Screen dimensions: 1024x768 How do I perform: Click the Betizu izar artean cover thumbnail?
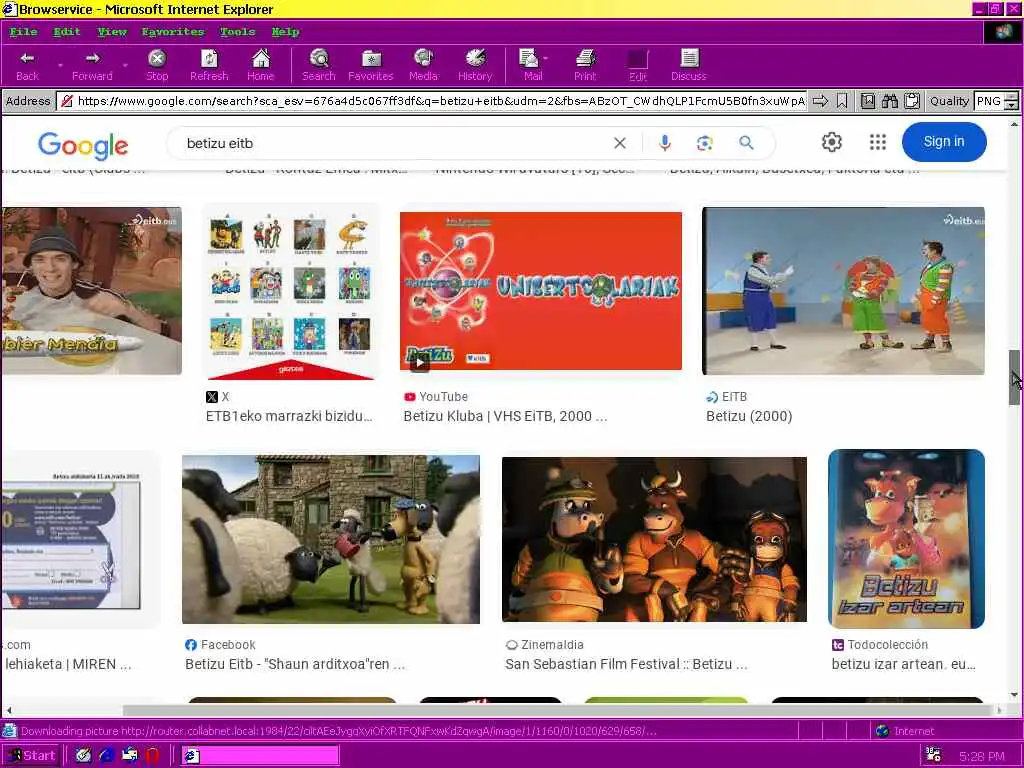[906, 539]
